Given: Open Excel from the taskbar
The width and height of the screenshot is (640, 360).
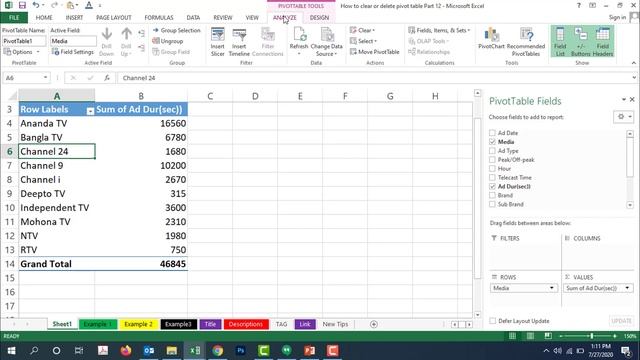Looking at the screenshot, I should (195, 351).
